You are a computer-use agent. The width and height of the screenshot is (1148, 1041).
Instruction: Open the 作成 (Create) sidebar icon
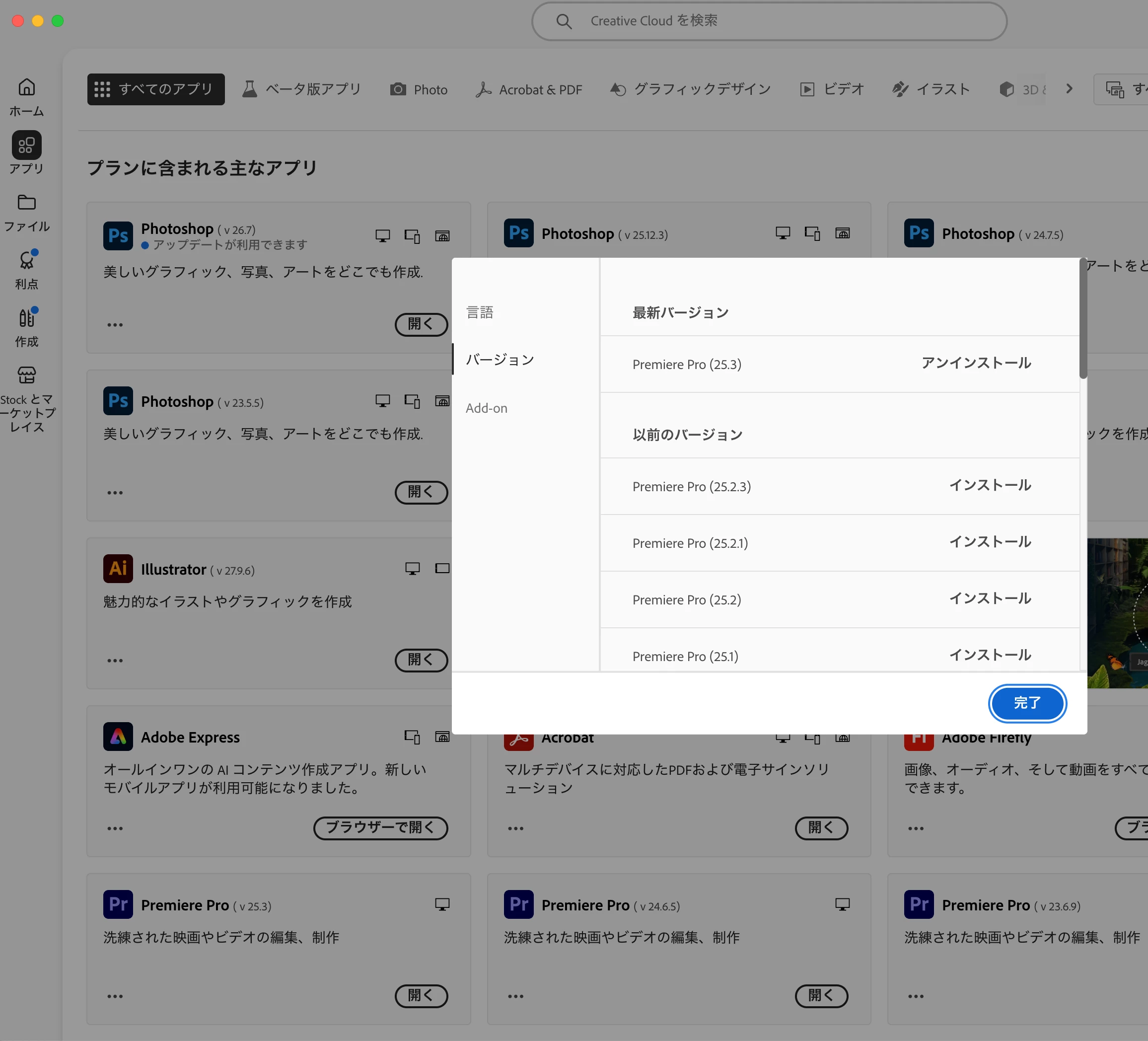pyautogui.click(x=26, y=318)
